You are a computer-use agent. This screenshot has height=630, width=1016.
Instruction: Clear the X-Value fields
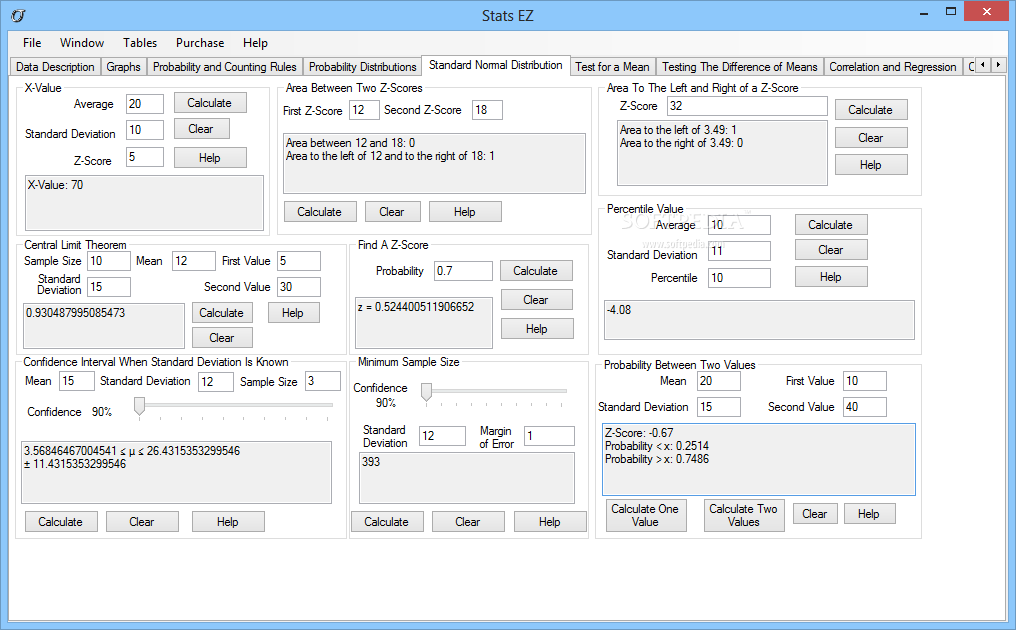[x=201, y=129]
